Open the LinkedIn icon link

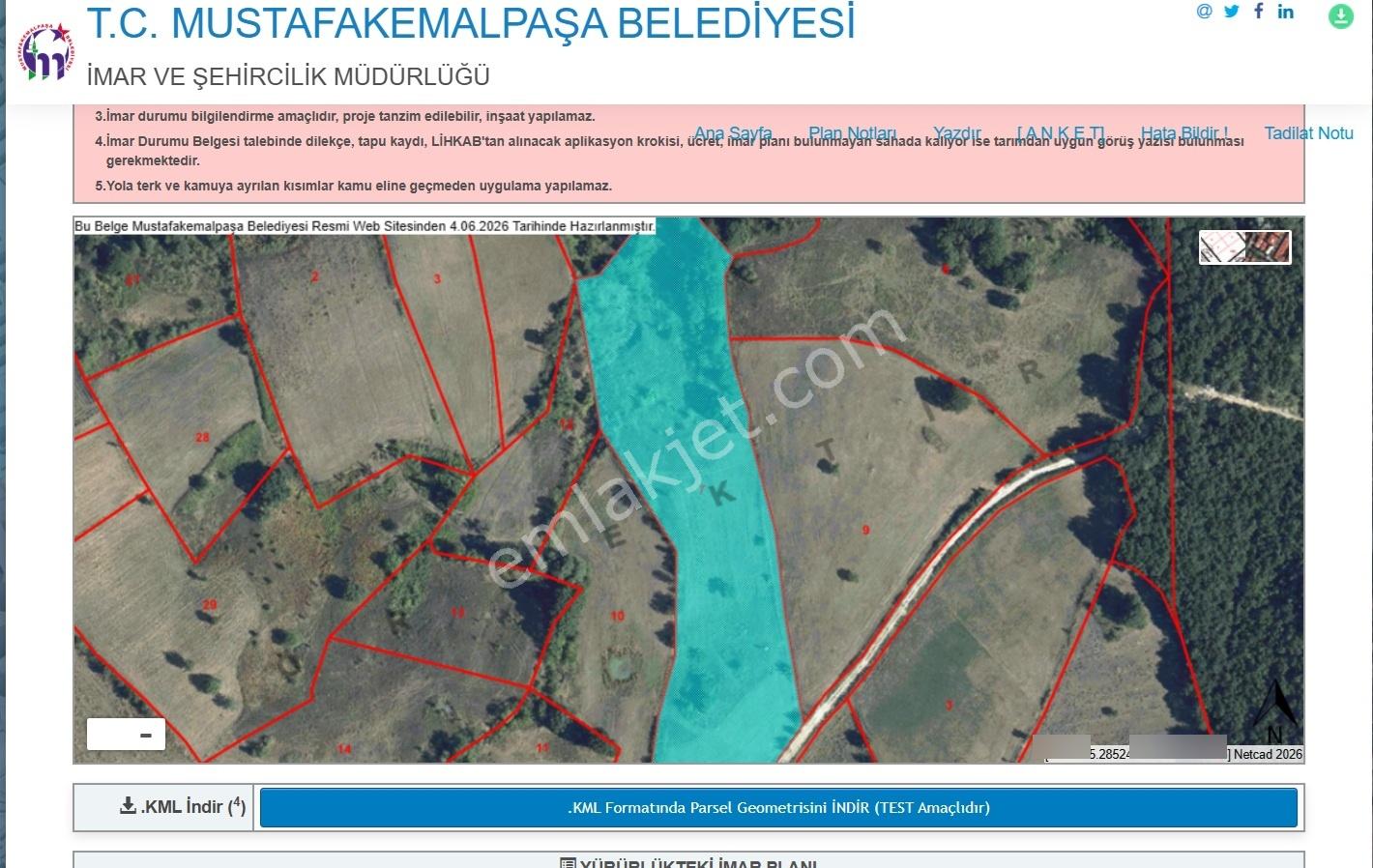1285,12
